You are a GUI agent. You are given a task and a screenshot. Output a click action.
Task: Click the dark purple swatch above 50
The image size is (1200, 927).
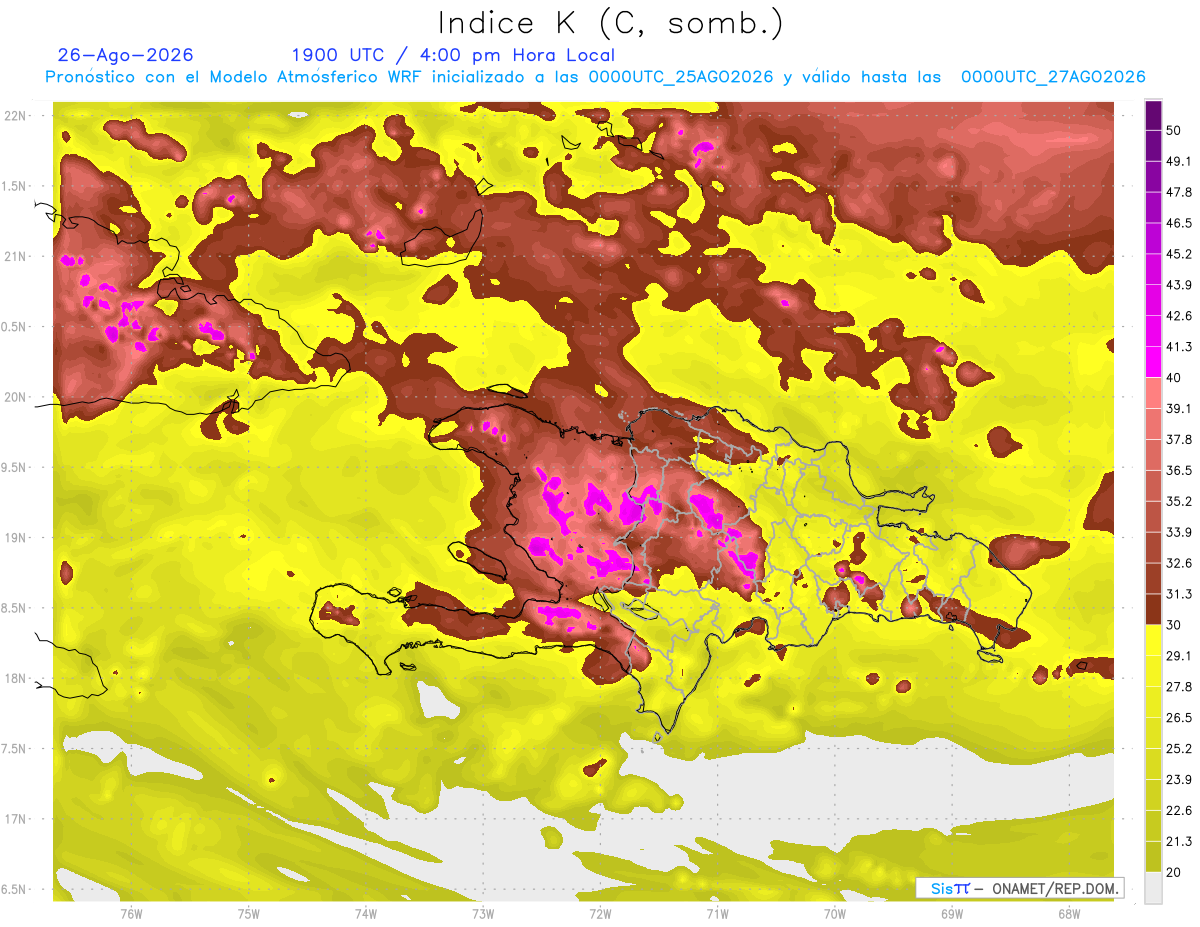click(x=1153, y=116)
